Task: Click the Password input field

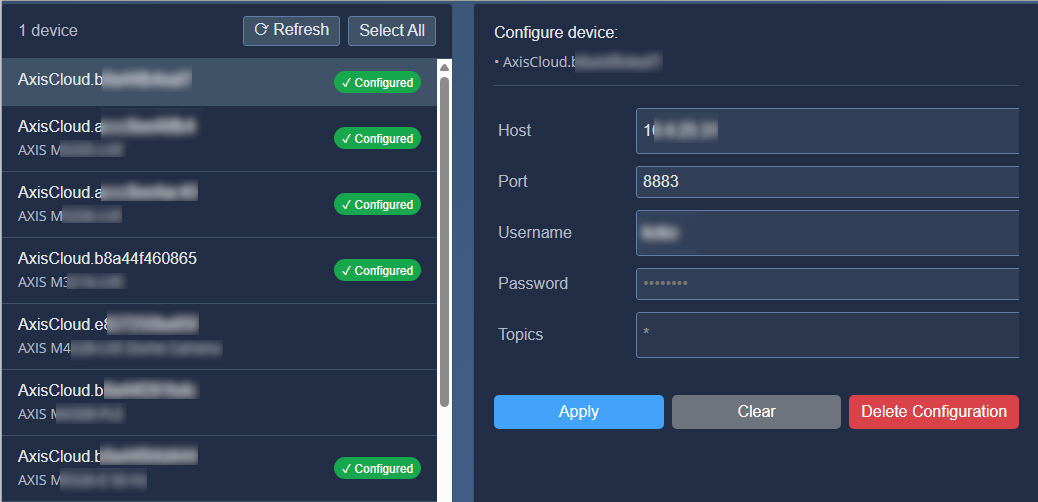Action: (x=827, y=283)
